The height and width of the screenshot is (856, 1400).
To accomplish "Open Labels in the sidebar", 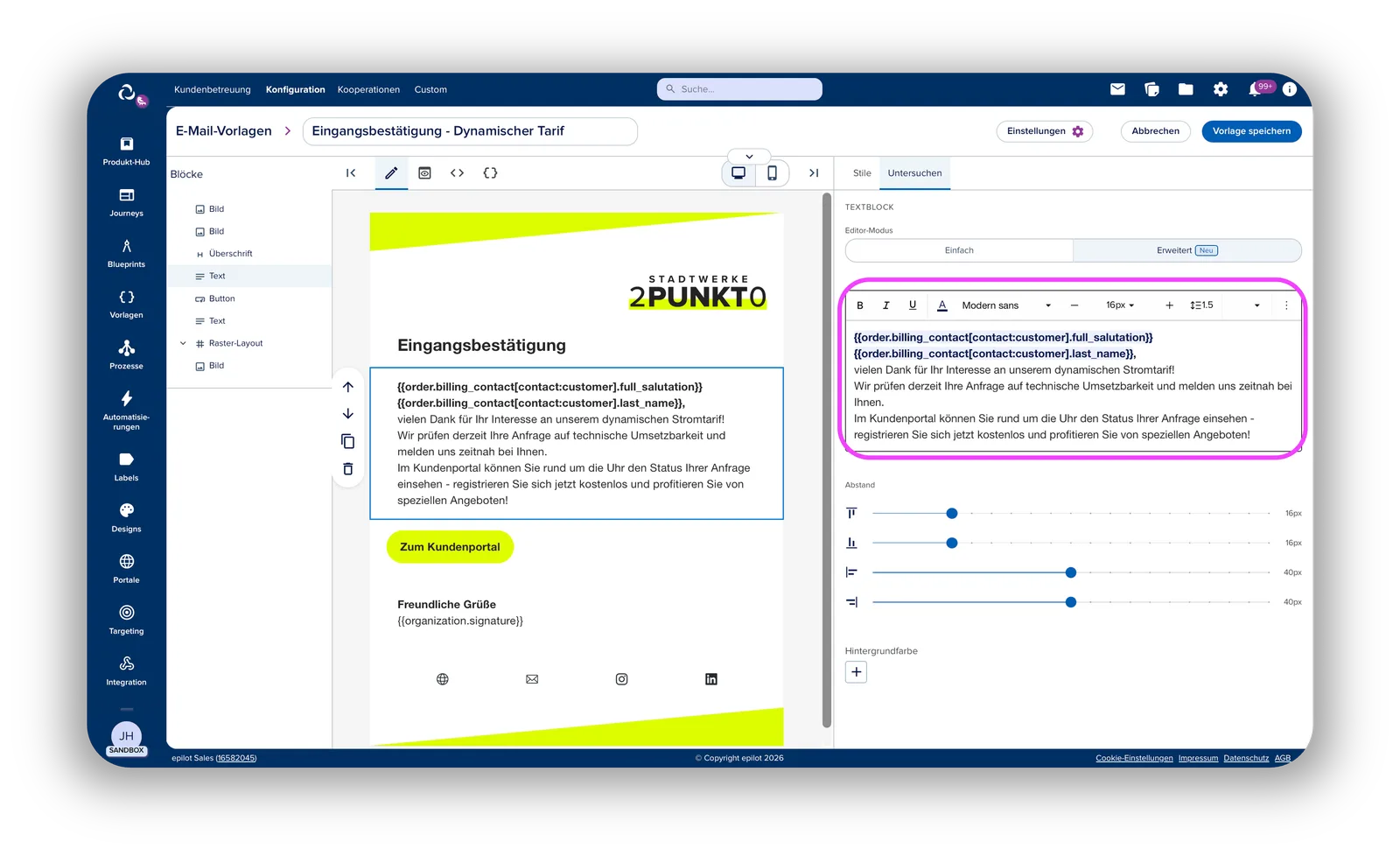I will [126, 467].
